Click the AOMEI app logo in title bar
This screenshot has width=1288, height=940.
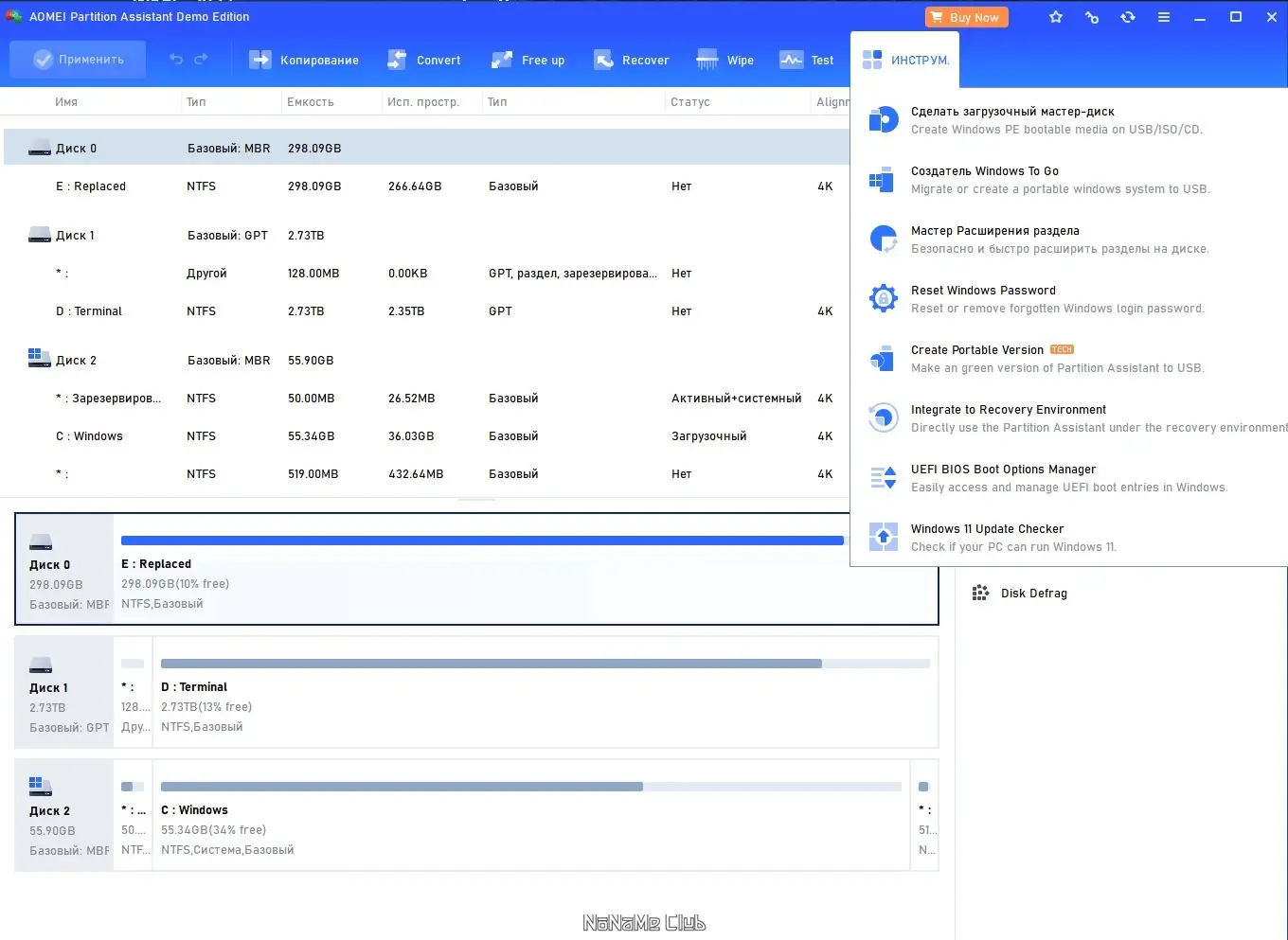point(13,16)
